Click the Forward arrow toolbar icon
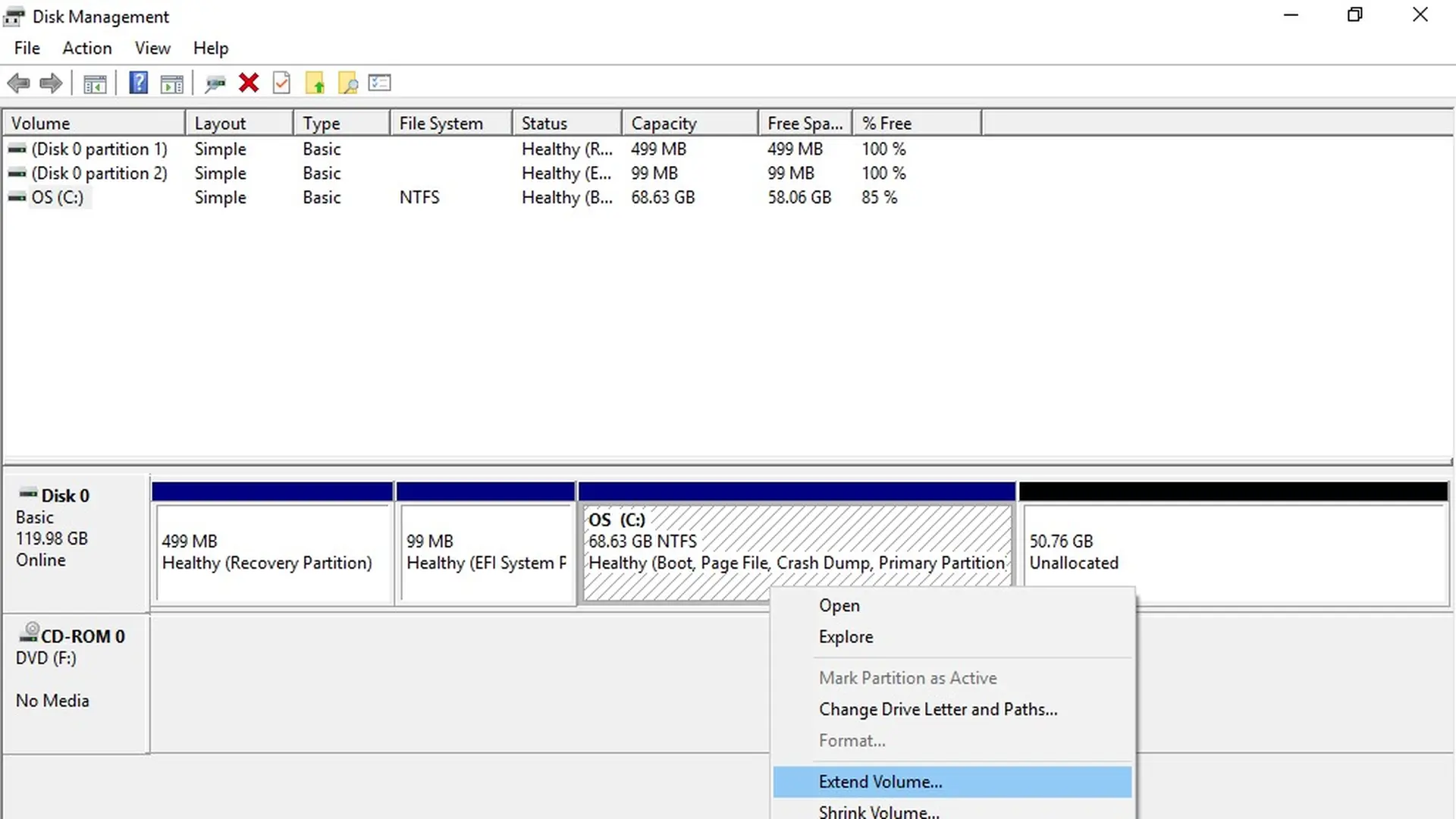Screen dimensions: 1456x819 tap(51, 83)
